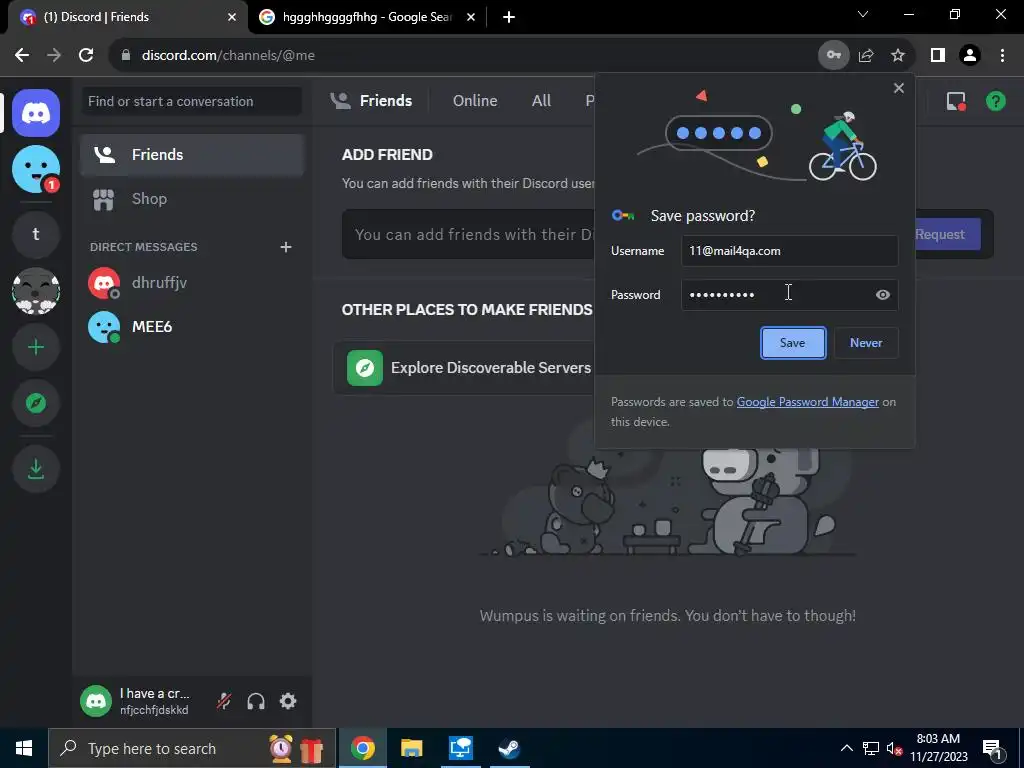Close the Discord Friends tab
Viewport: 1024px width, 768px height.
coord(232,17)
